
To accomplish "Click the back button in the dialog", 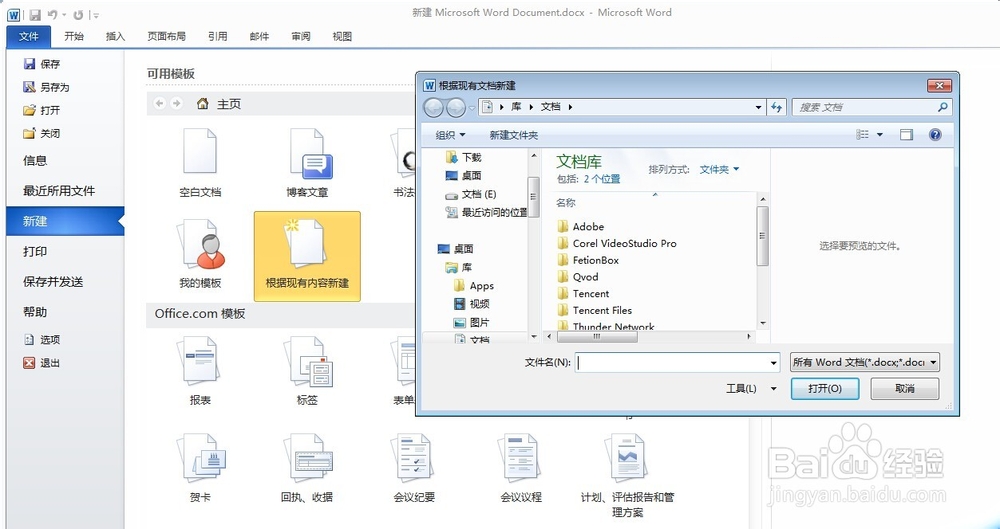I will 434,107.
